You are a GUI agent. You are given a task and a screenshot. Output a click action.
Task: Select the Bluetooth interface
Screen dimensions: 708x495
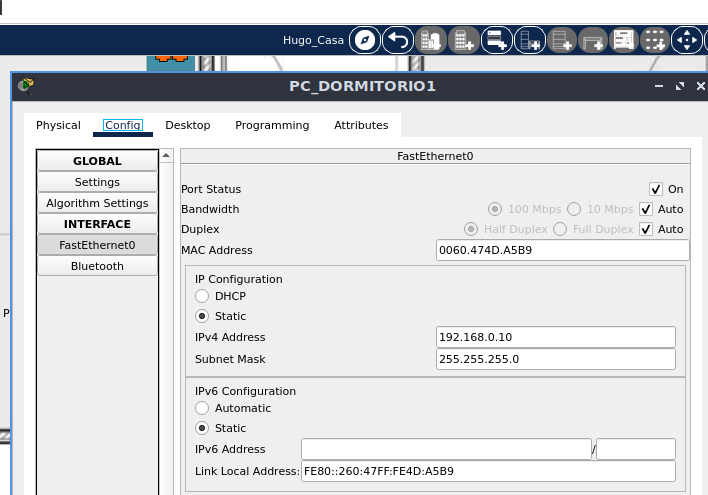97,266
